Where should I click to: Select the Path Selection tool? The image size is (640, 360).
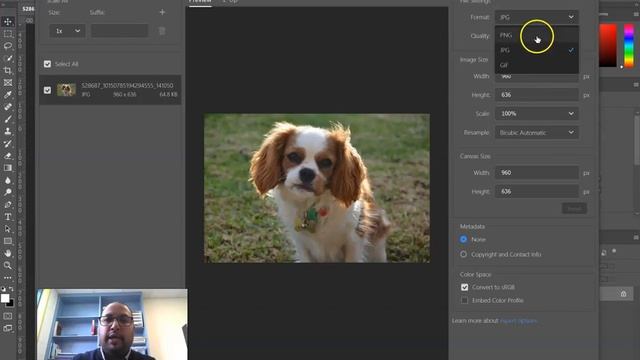pyautogui.click(x=8, y=229)
